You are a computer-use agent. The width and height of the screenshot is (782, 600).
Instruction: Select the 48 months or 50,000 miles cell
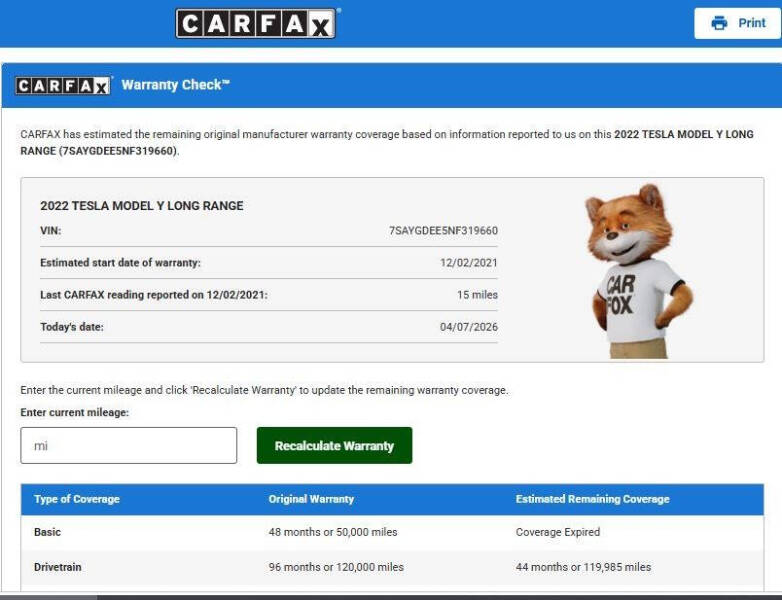(333, 532)
